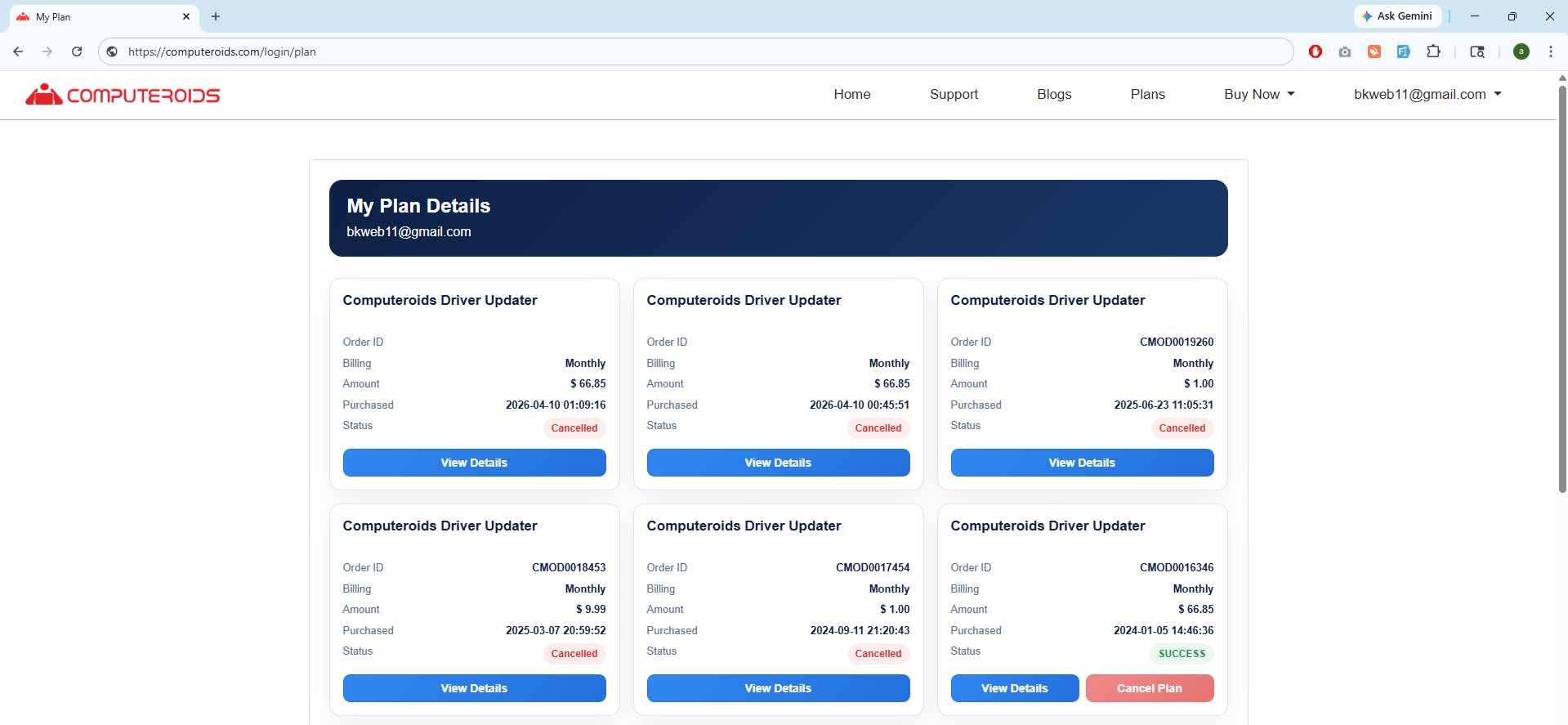Open the blue FI extension
This screenshot has width=1568, height=725.
click(1404, 51)
